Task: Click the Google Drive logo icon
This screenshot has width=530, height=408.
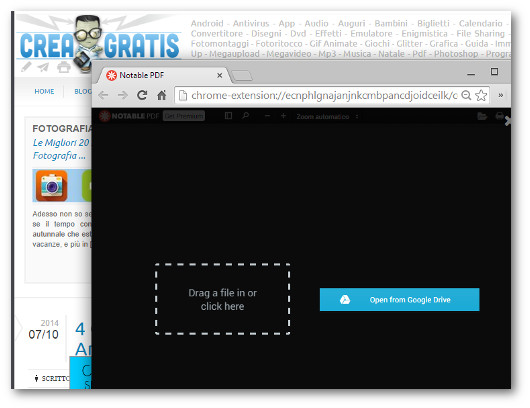Action: [x=345, y=299]
